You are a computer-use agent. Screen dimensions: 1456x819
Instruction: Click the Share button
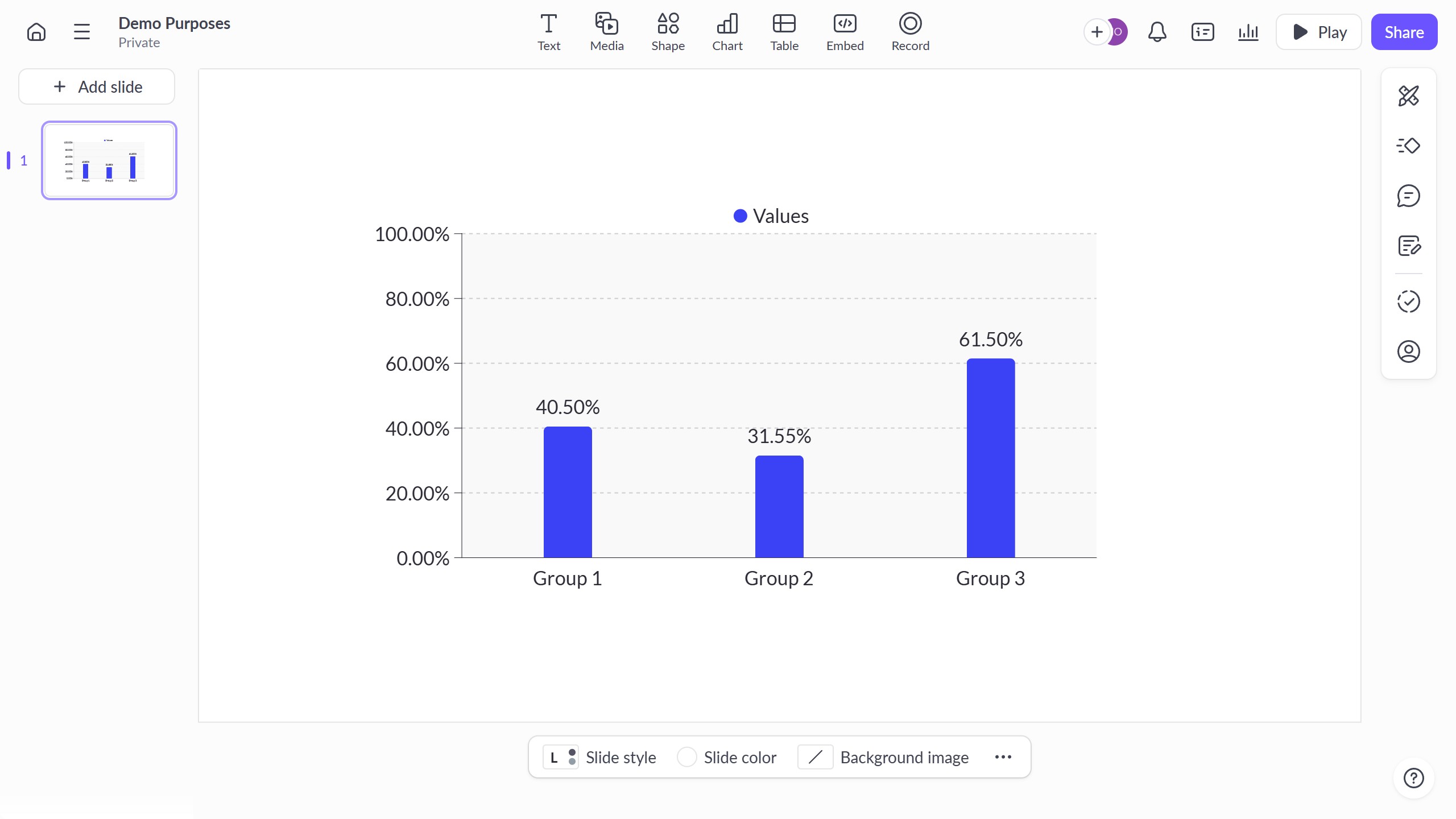click(x=1404, y=32)
